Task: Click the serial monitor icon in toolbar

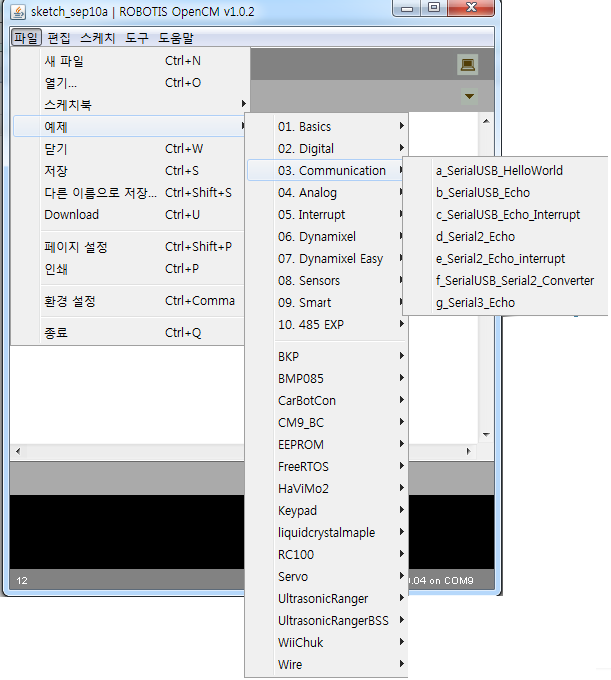Action: (466, 65)
